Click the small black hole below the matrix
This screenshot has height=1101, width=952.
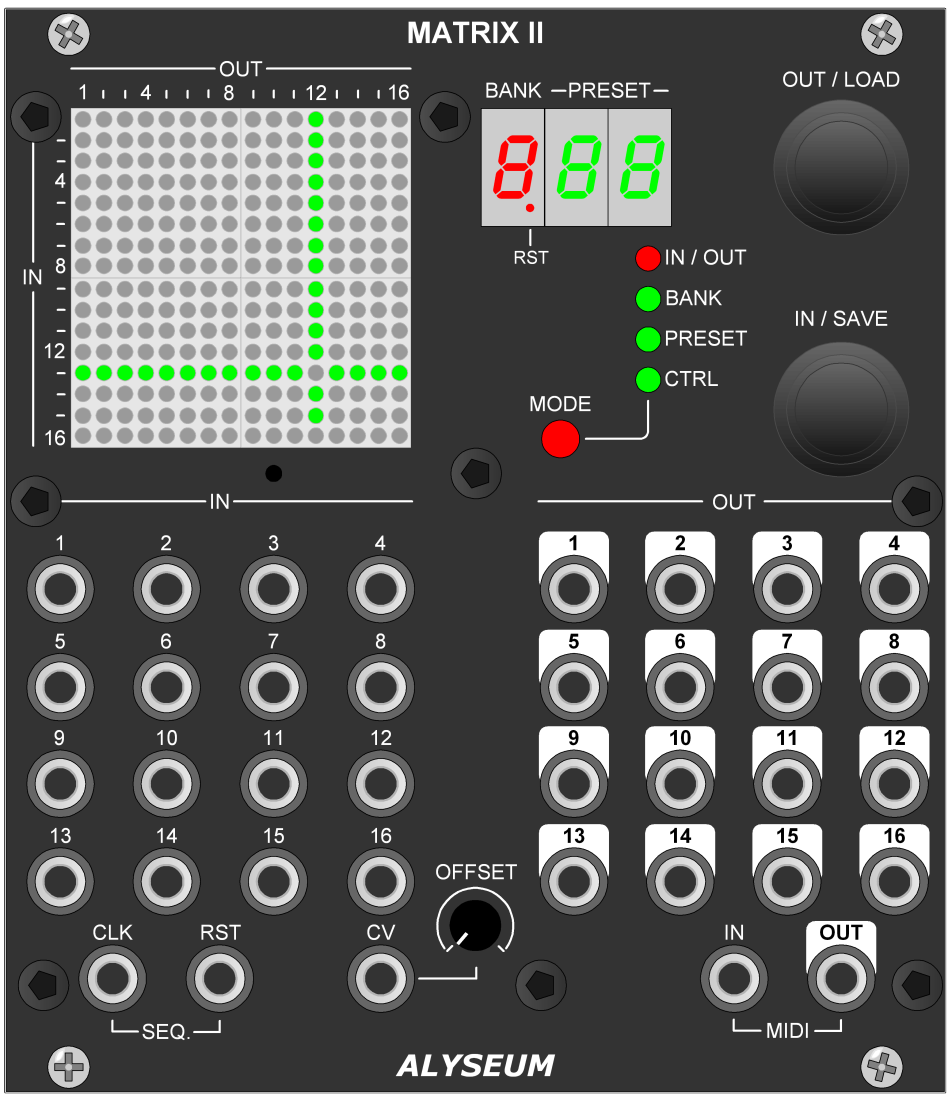coord(274,474)
